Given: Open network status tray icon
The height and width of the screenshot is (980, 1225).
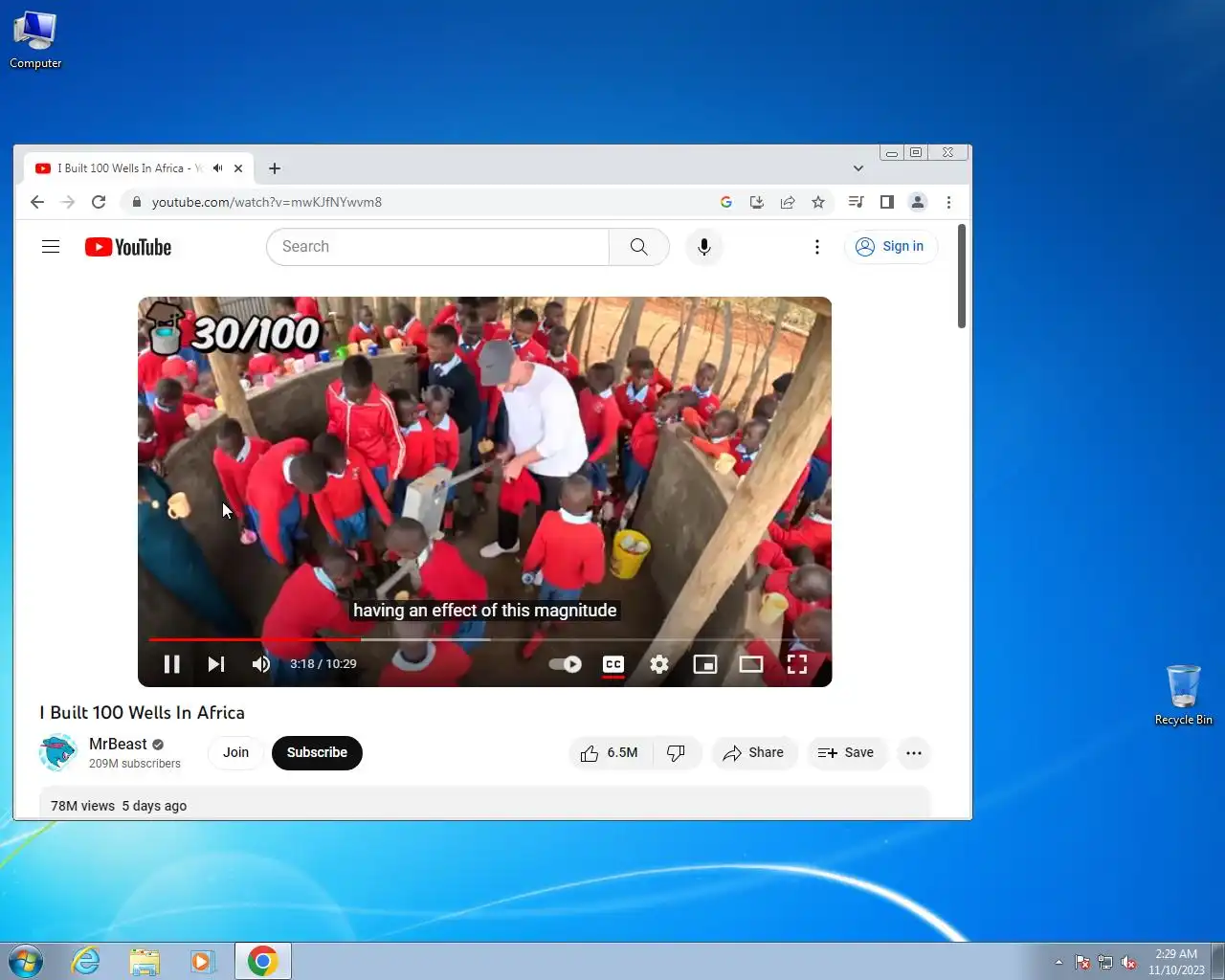Looking at the screenshot, I should coord(1105,962).
